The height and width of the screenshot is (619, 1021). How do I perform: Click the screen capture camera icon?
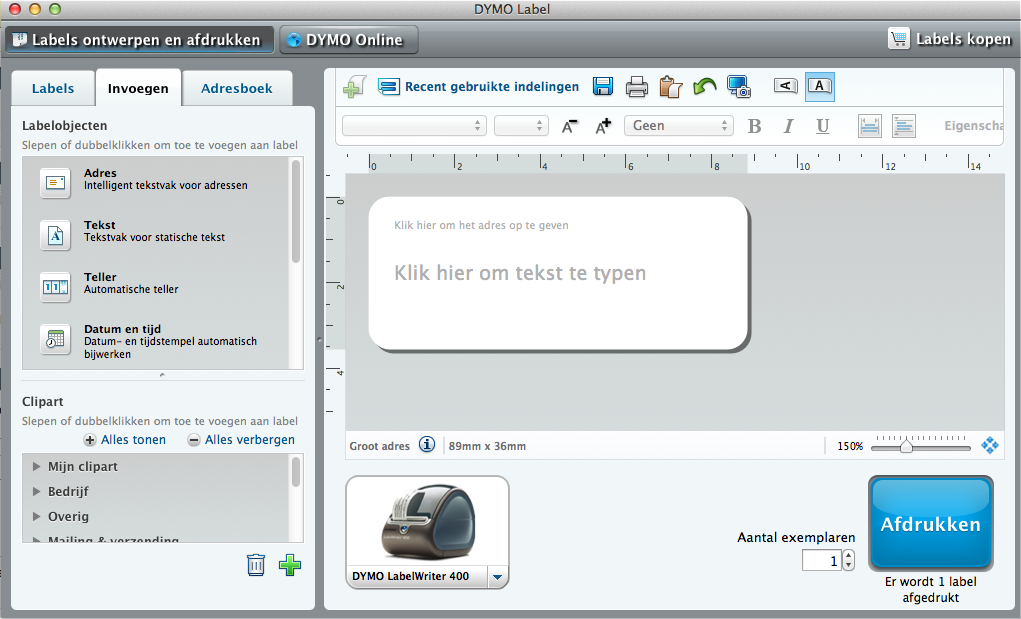[x=739, y=87]
